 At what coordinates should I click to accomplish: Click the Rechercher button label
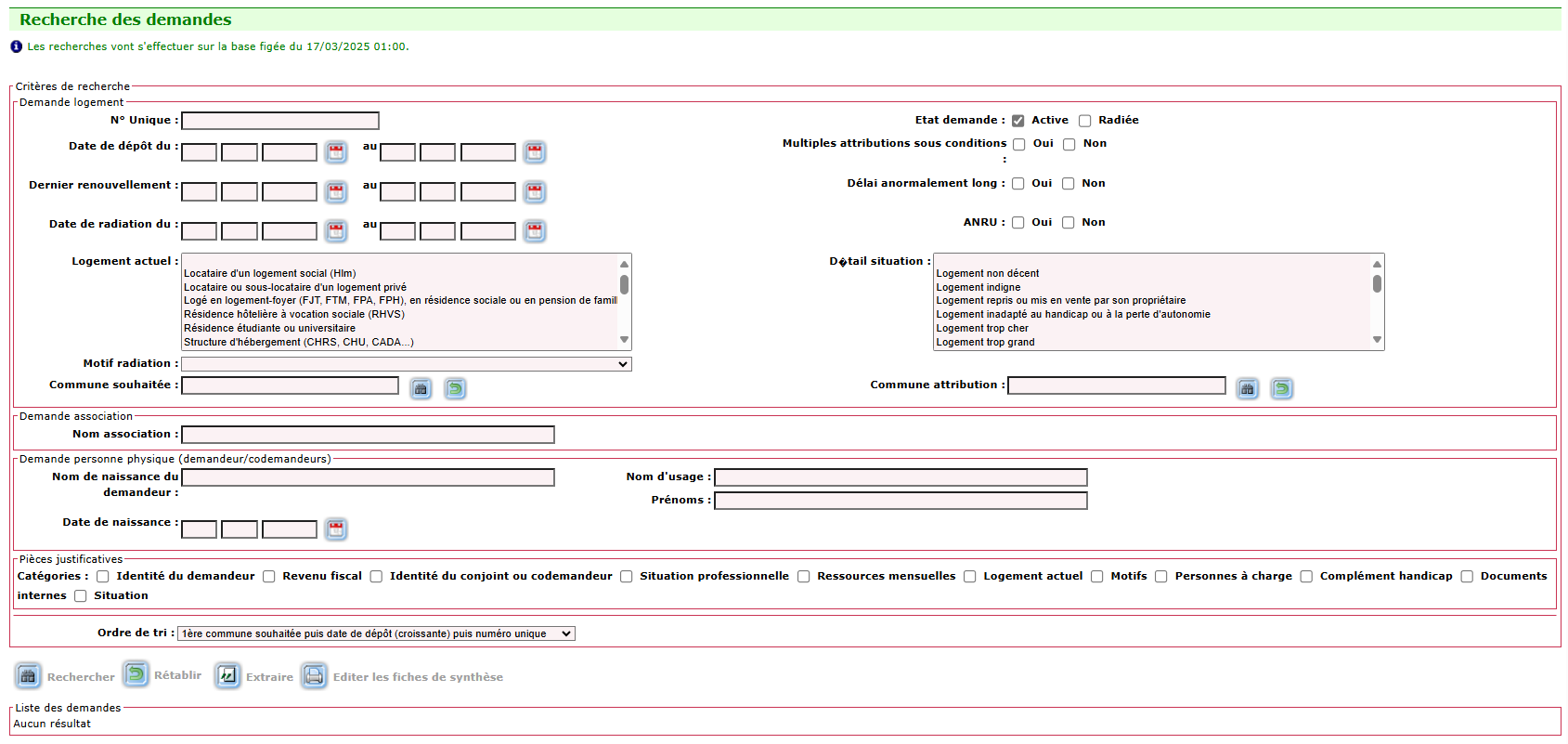[81, 677]
